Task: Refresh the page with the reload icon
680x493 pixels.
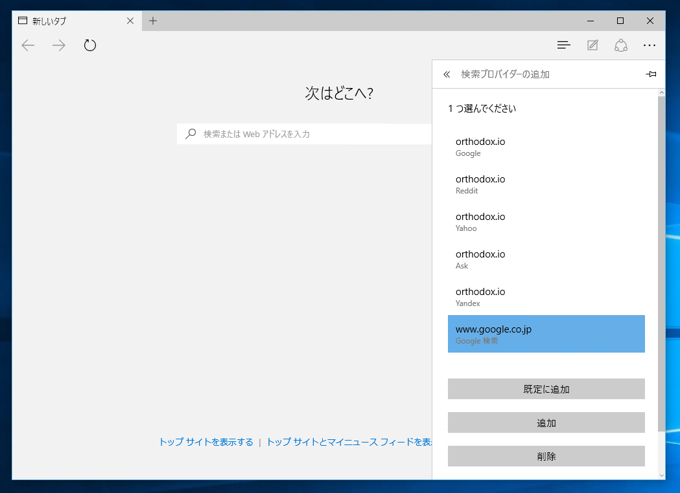Action: tap(90, 45)
